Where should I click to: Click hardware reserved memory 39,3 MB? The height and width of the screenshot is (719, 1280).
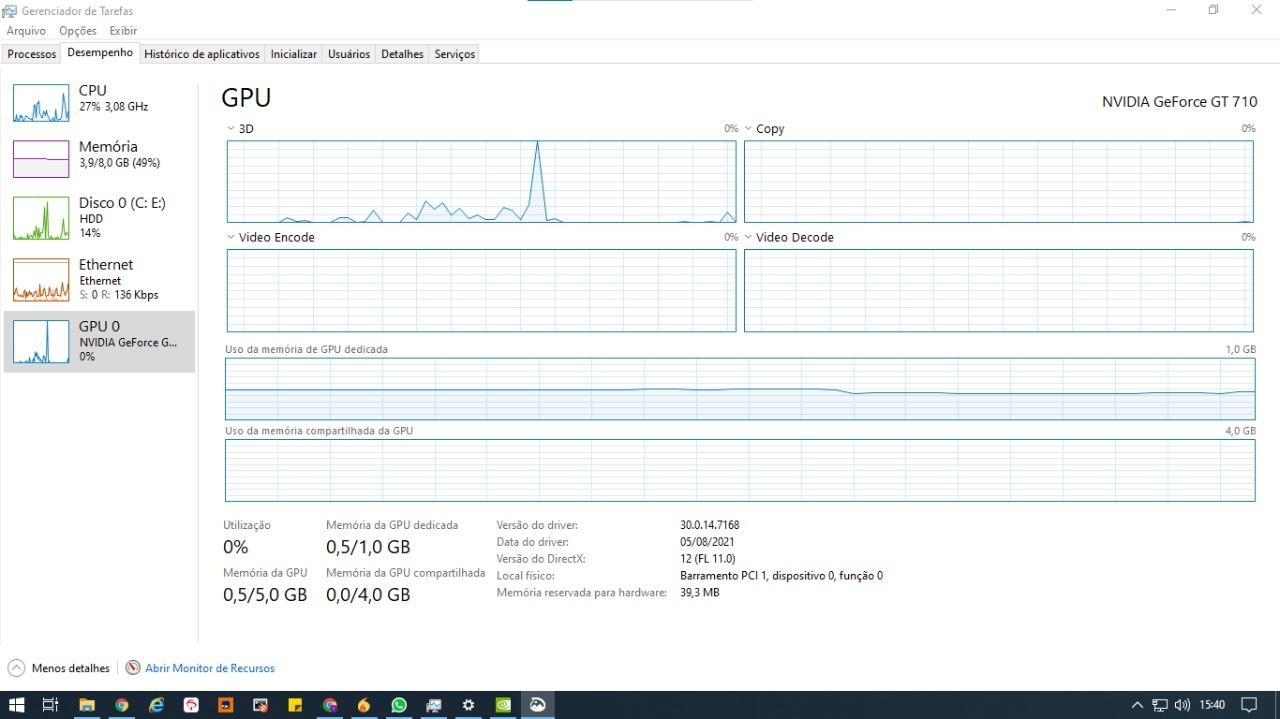700,593
